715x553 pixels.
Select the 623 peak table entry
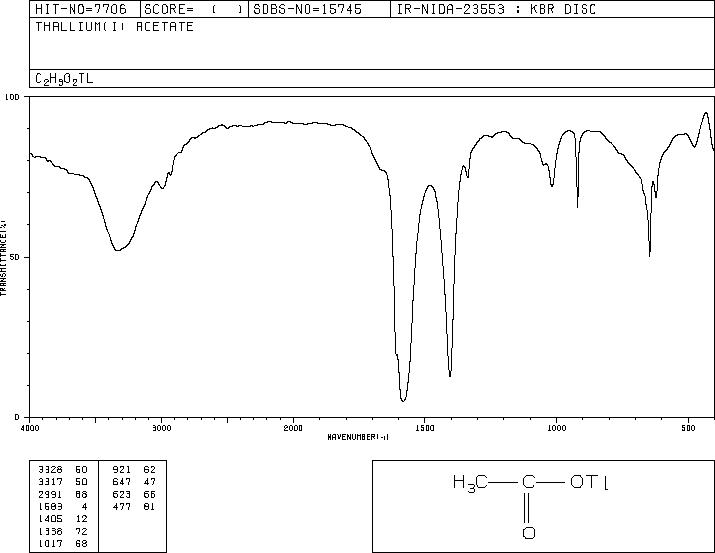pyautogui.click(x=134, y=494)
